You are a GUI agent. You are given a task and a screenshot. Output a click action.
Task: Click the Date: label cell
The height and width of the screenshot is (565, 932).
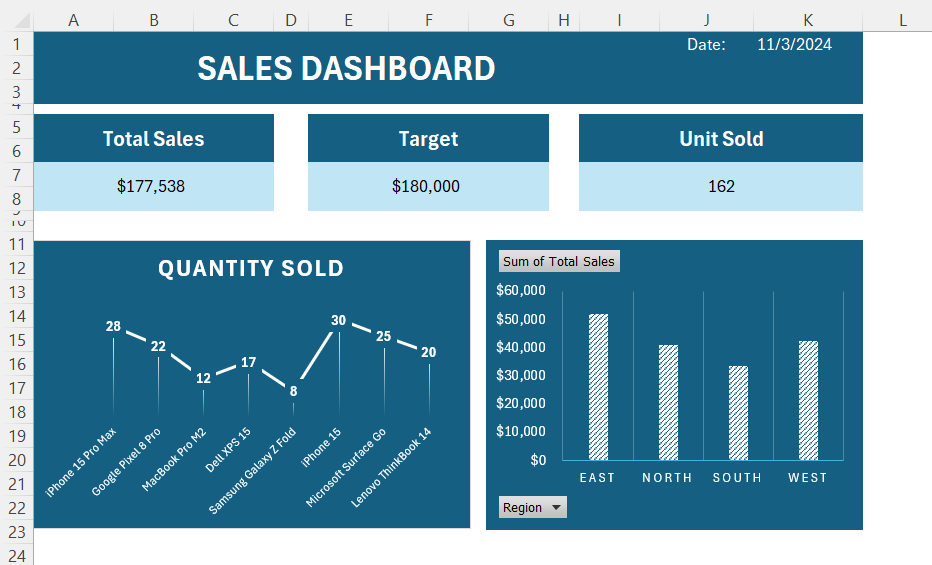[x=706, y=44]
